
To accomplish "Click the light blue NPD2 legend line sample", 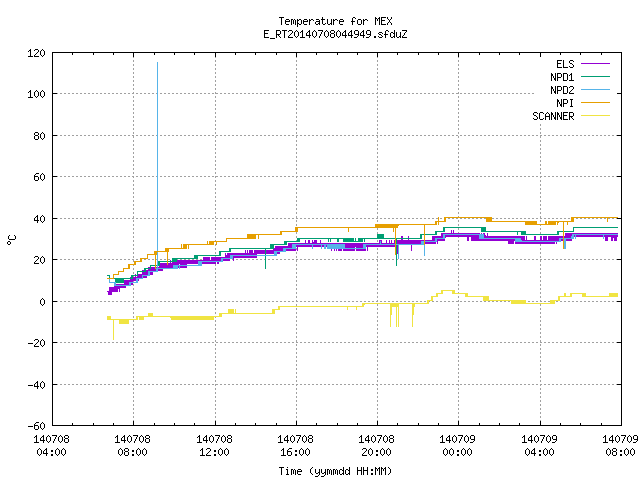I will pos(595,90).
